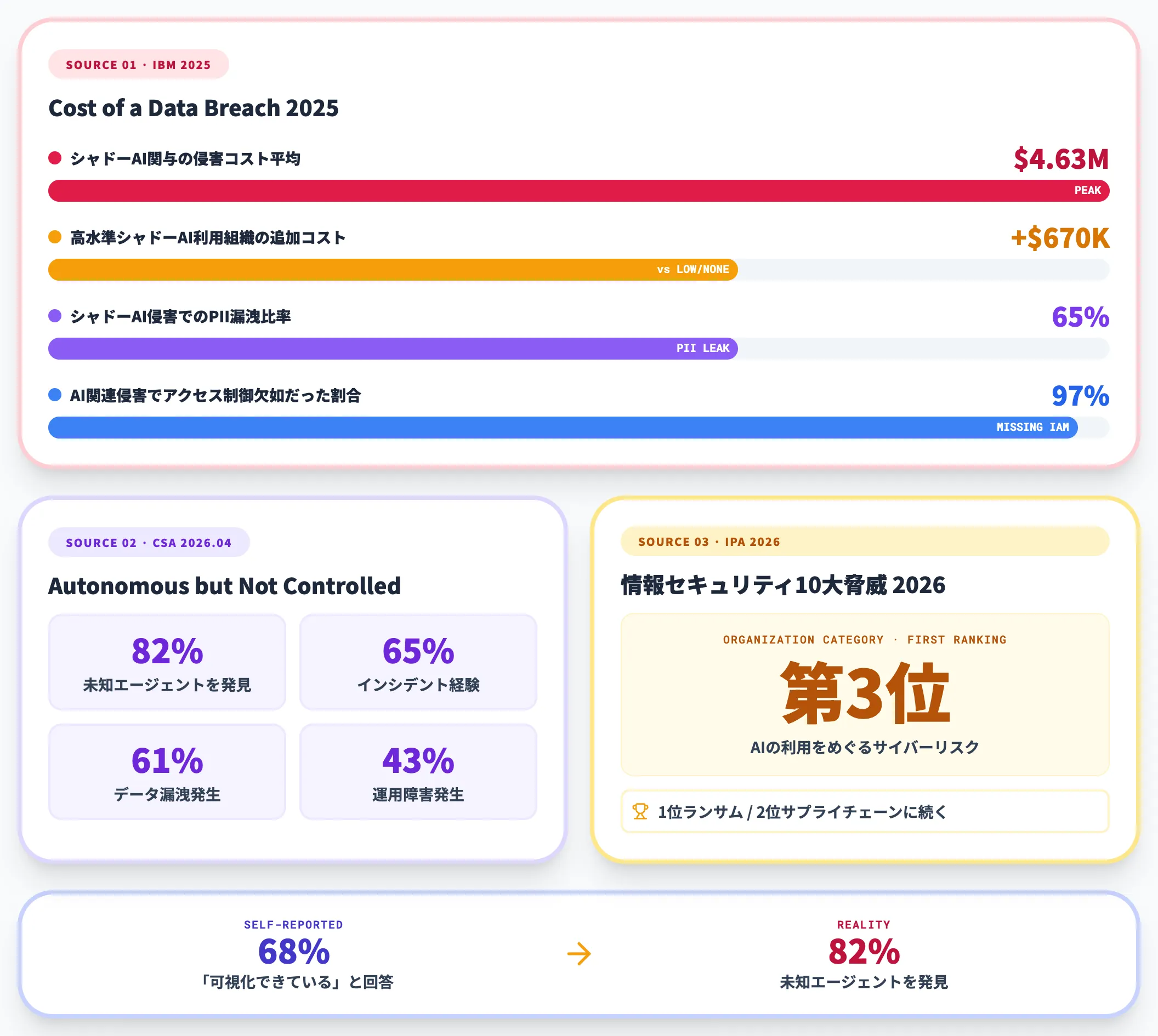Screen dimensions: 1158x1036
Task: Click the trophy icon in ranking note
Action: click(x=640, y=811)
